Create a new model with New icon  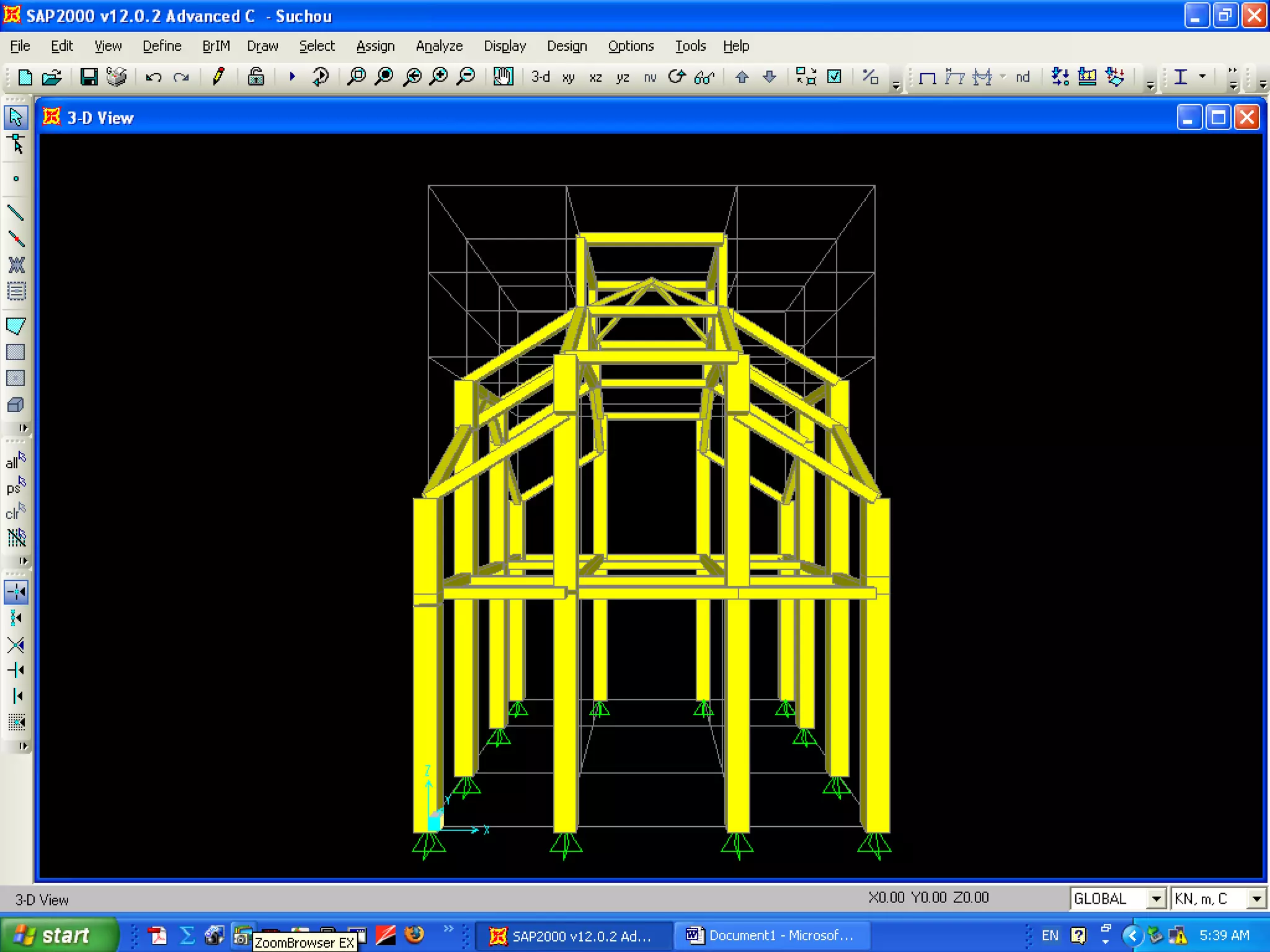[x=25, y=77]
